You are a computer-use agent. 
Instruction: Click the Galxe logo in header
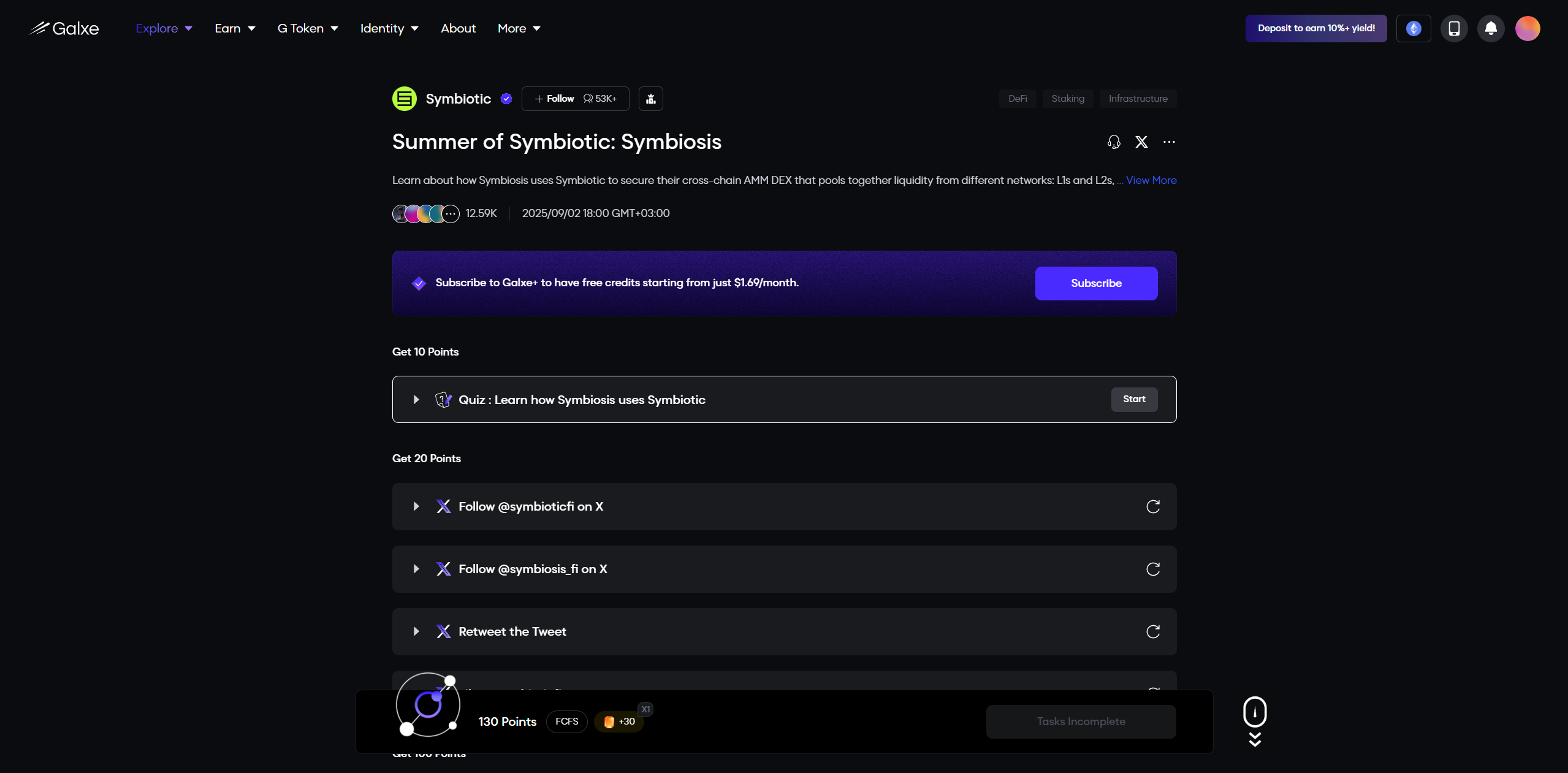click(64, 28)
